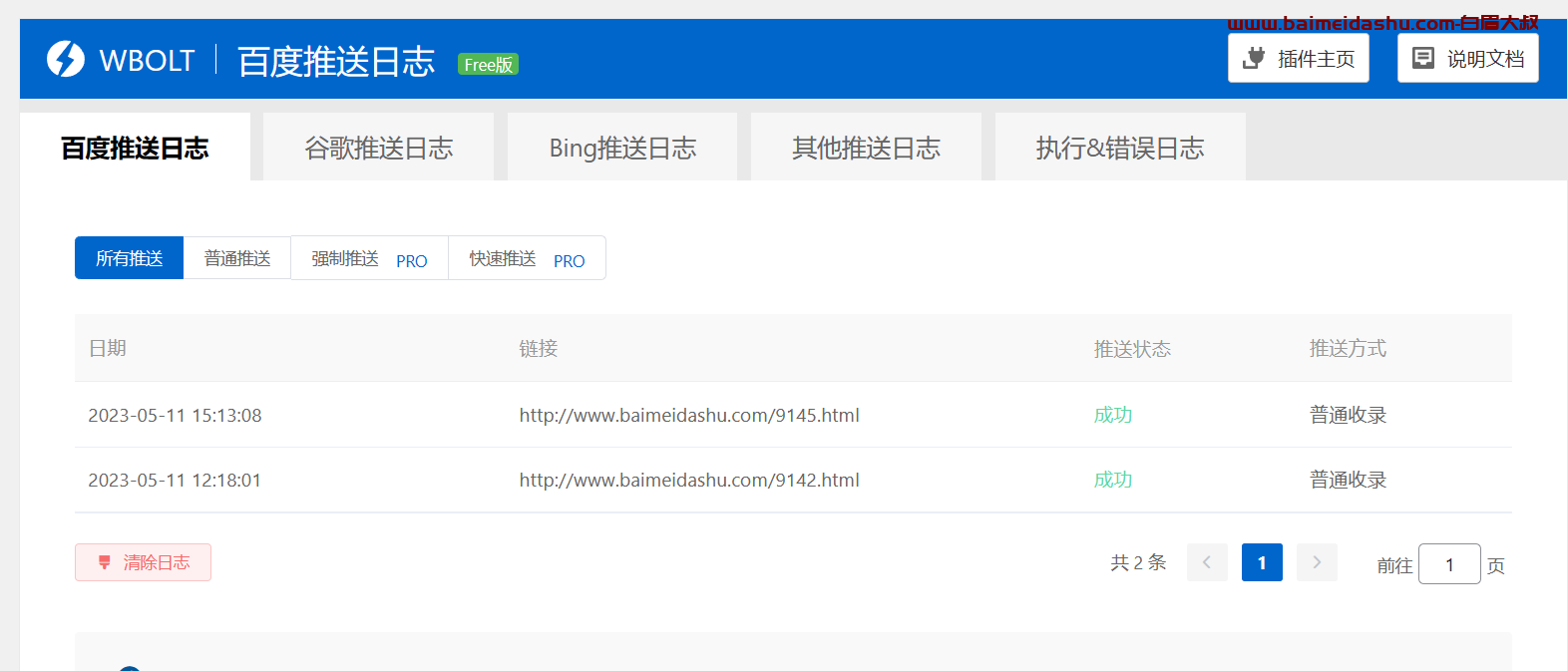Screen dimensions: 1568x671
Task: Click date 2023-05-11 15:13:08
Action: 175,415
